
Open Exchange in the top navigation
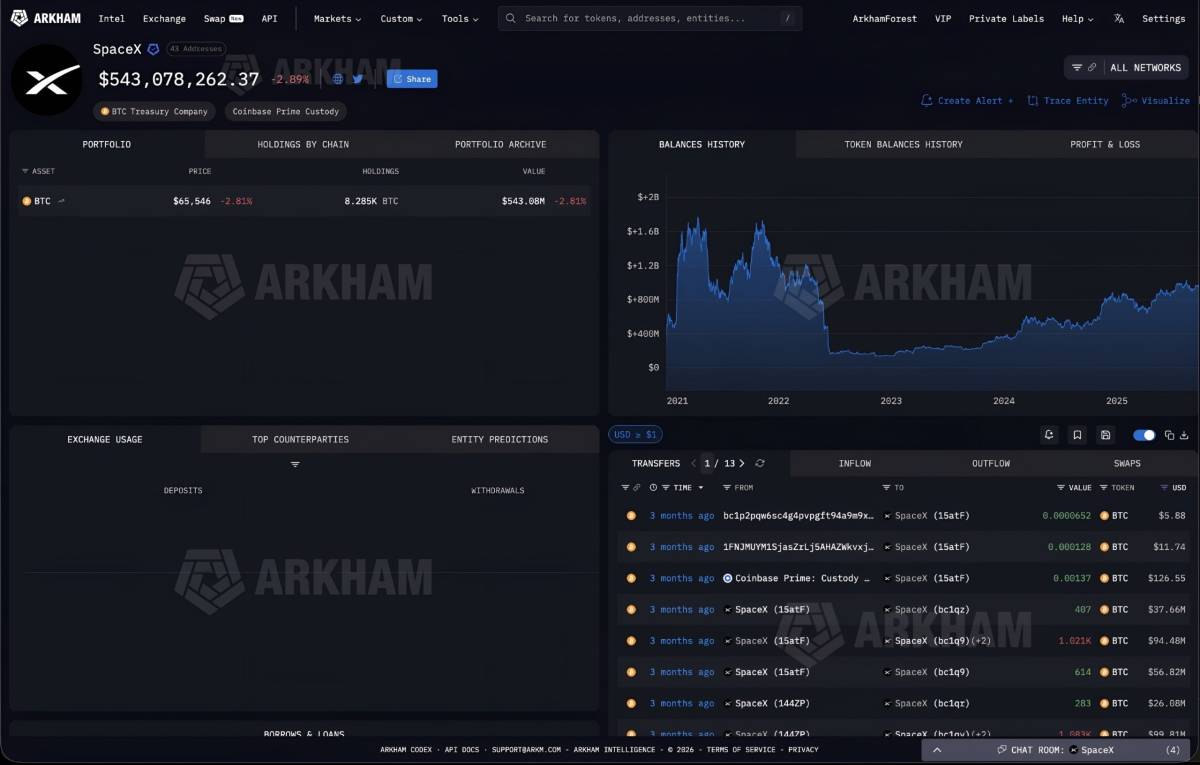164,18
